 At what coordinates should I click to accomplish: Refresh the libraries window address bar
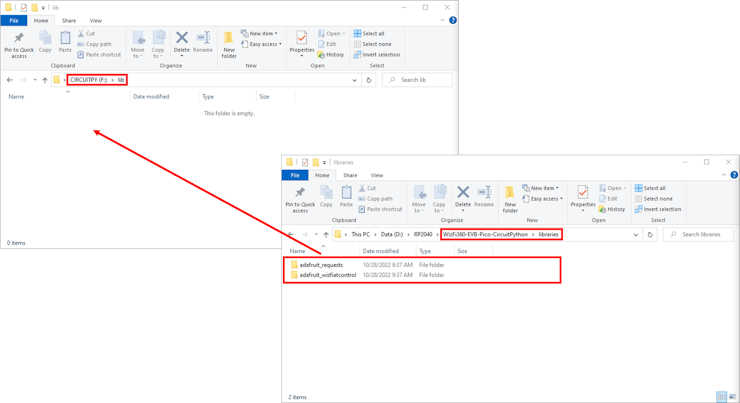[650, 235]
